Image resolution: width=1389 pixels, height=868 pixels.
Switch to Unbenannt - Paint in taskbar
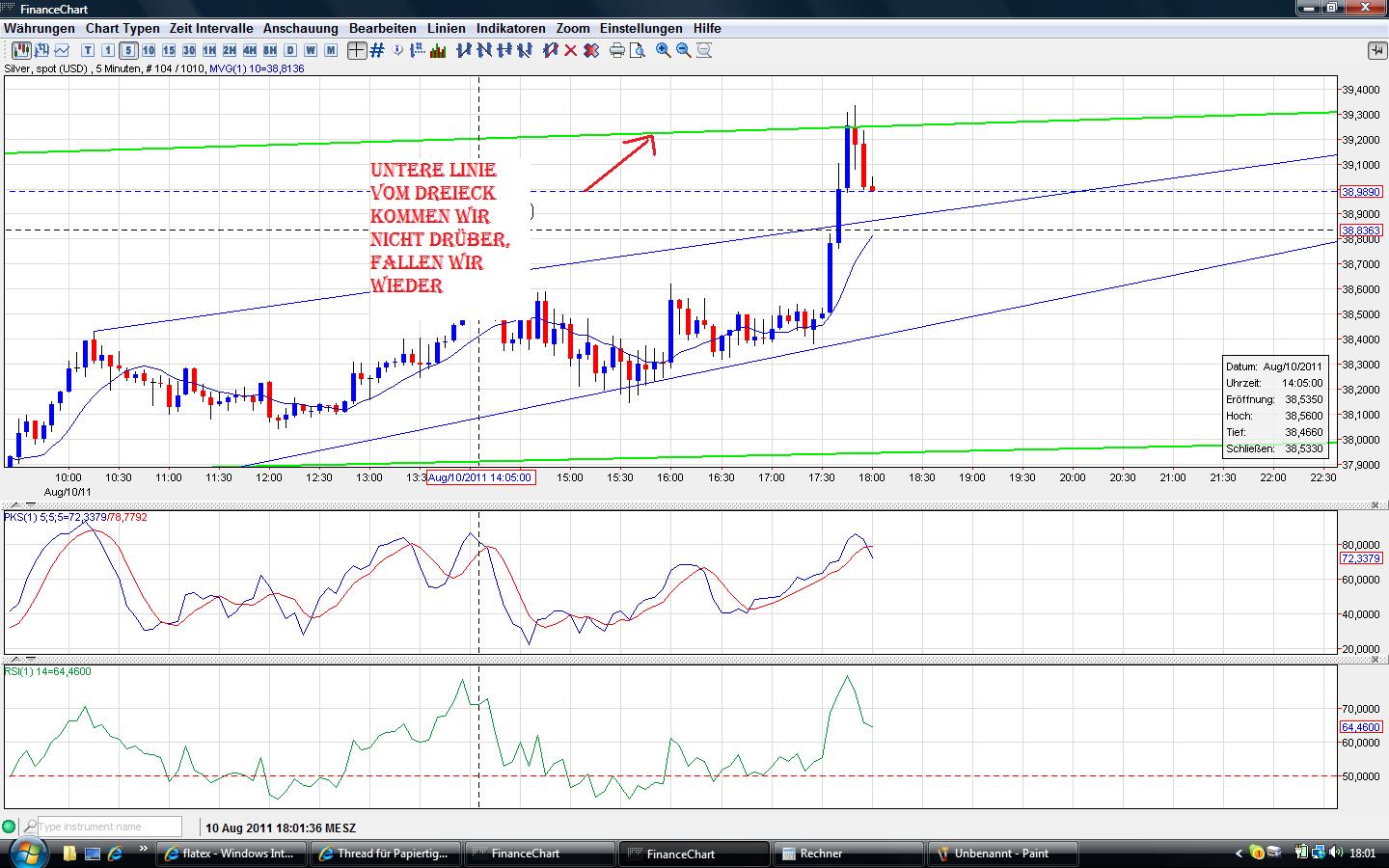[x=1003, y=854]
